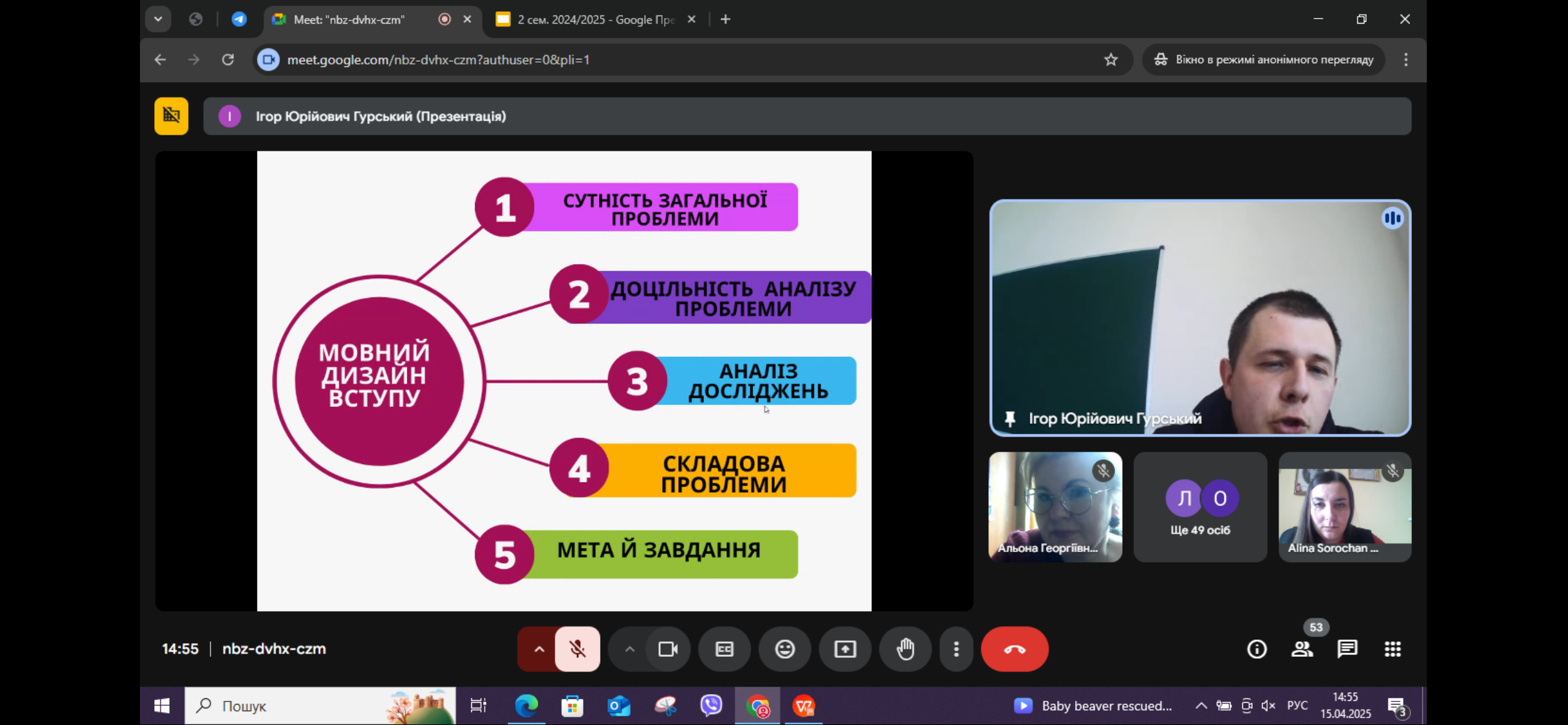Raise hand in the meeting
Screen dimensions: 1568x725
[905, 649]
